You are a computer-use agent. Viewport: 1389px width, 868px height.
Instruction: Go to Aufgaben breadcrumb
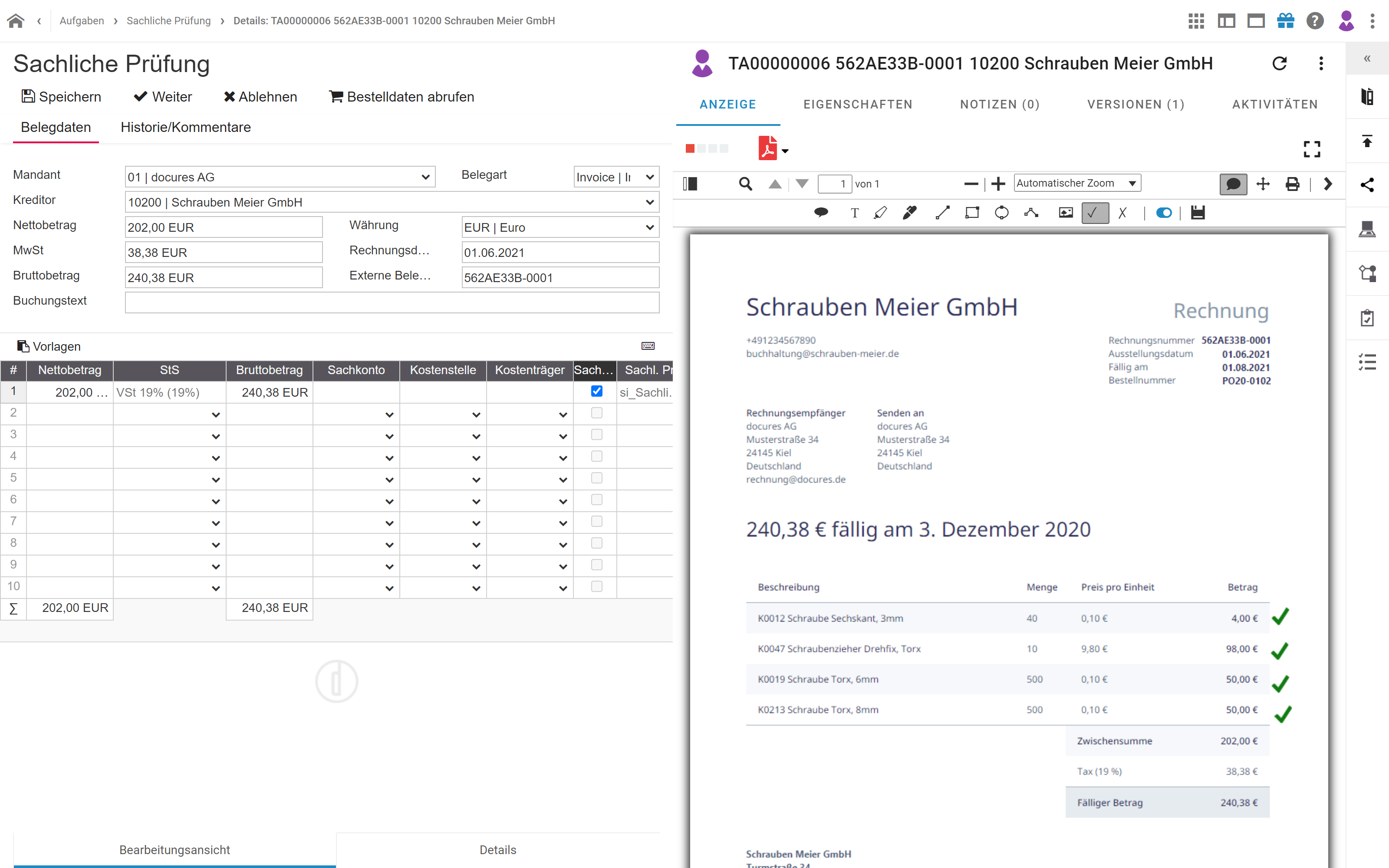82,21
